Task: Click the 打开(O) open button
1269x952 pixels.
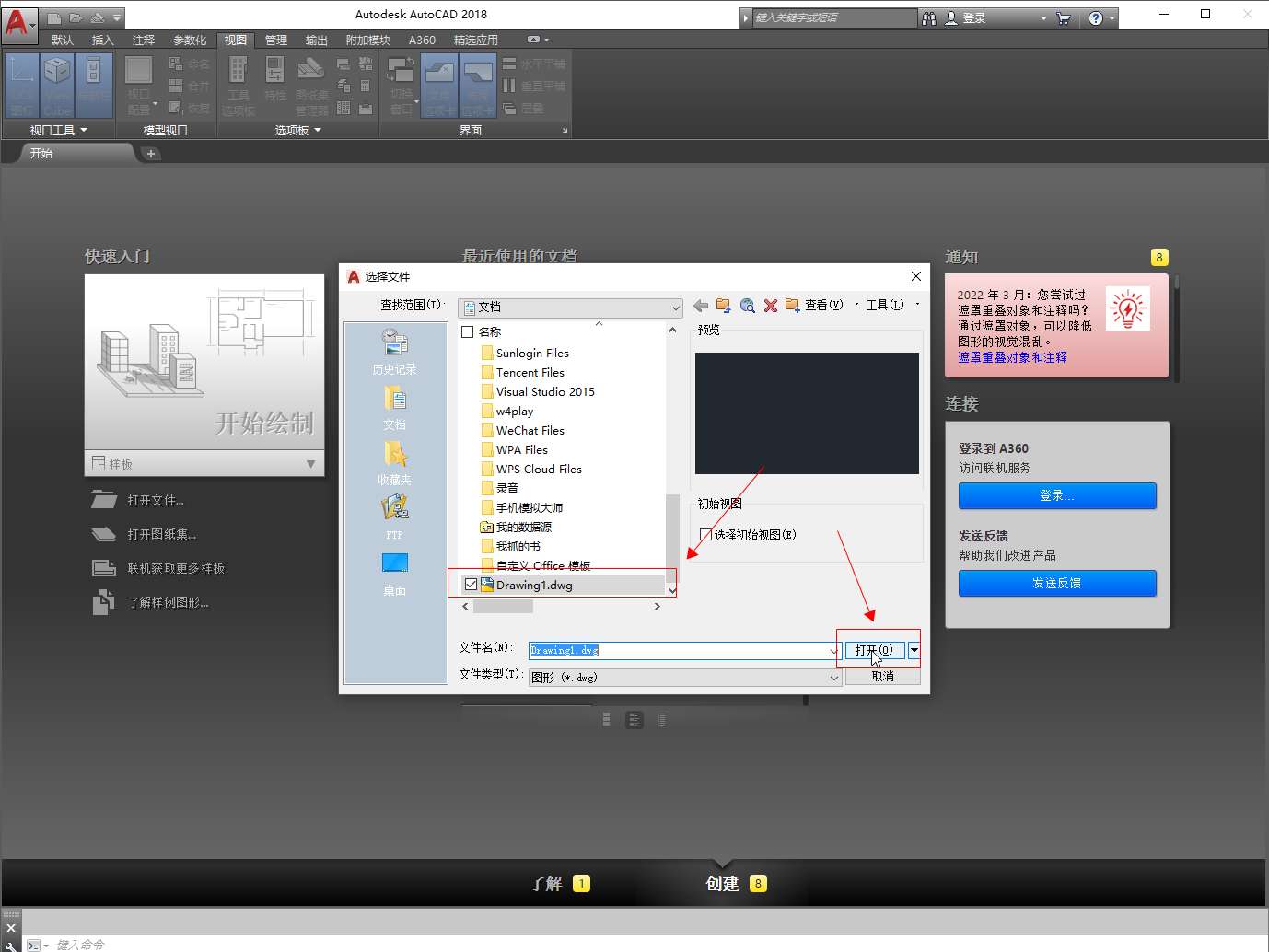Action: click(873, 650)
